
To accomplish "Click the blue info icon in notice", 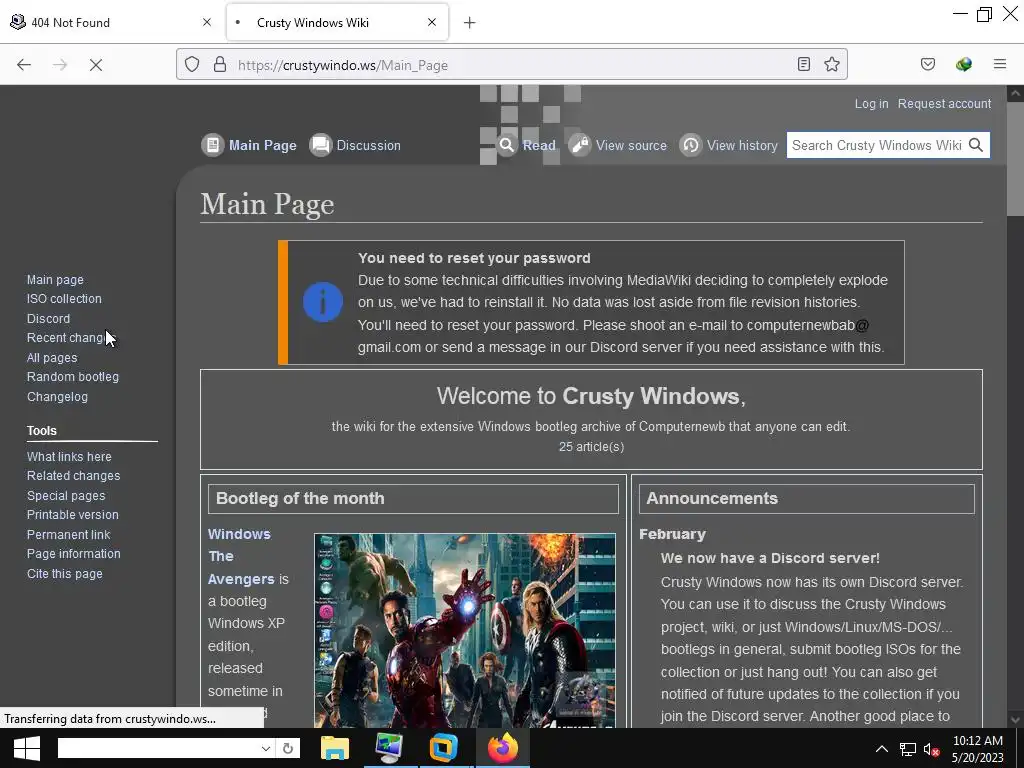I will [323, 302].
